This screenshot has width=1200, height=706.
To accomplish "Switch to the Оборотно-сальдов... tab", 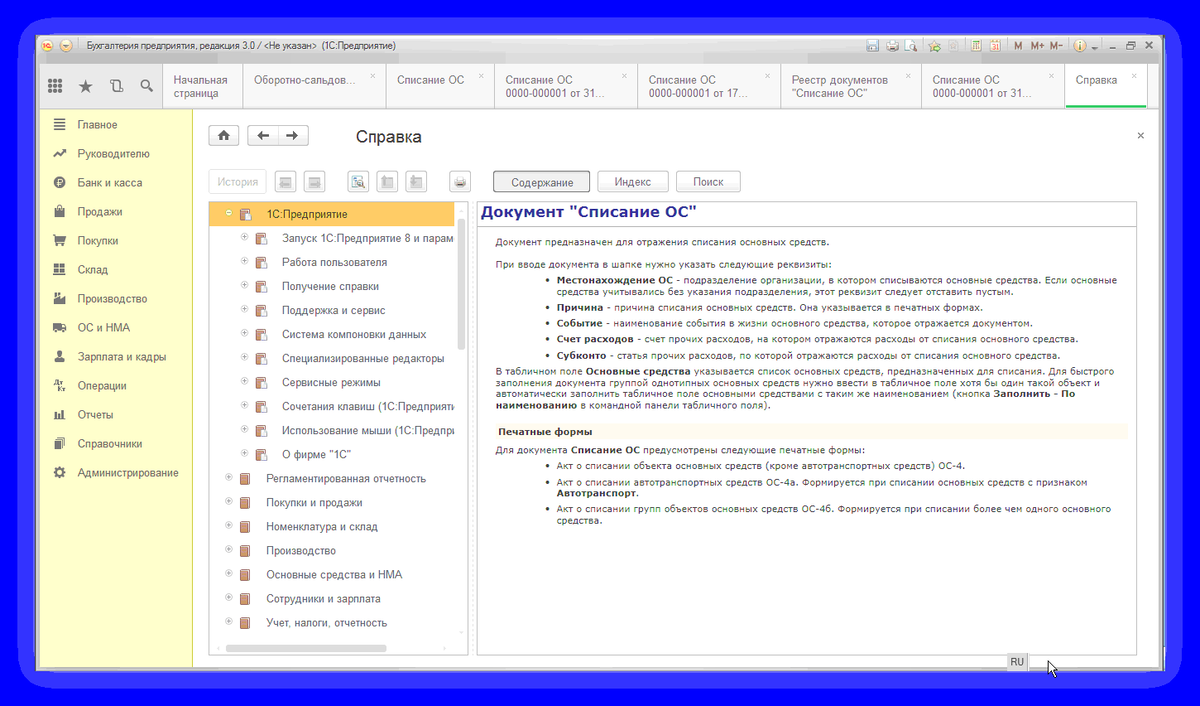I will [x=315, y=86].
